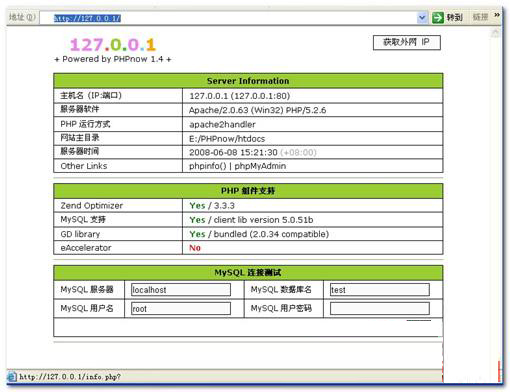The width and height of the screenshot is (510, 392).
Task: Click the MySQL password input field
Action: [x=380, y=309]
